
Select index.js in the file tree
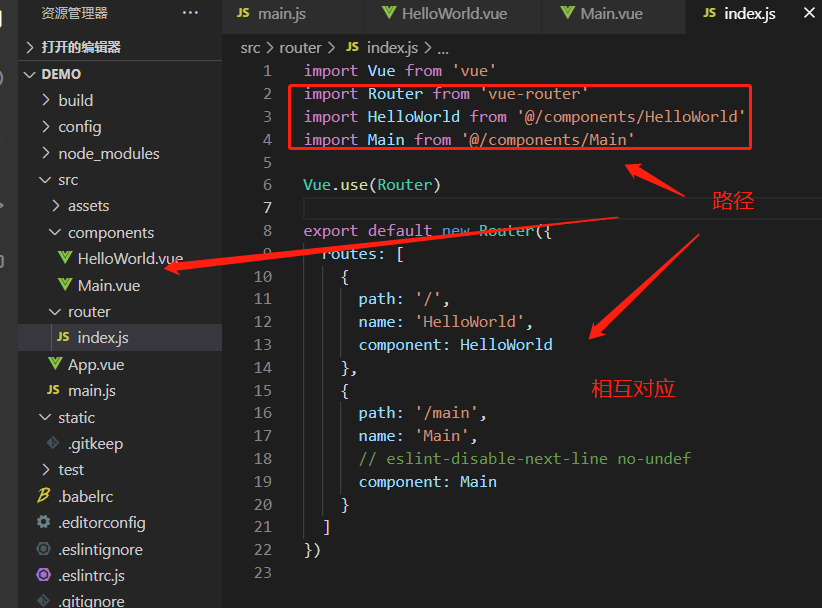(x=103, y=338)
